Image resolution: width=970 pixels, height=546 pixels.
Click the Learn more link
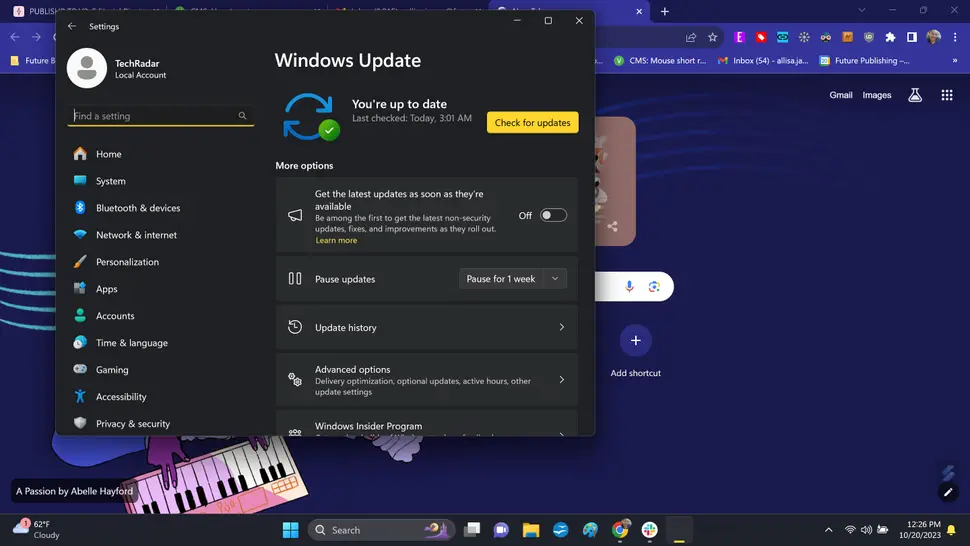pos(336,240)
